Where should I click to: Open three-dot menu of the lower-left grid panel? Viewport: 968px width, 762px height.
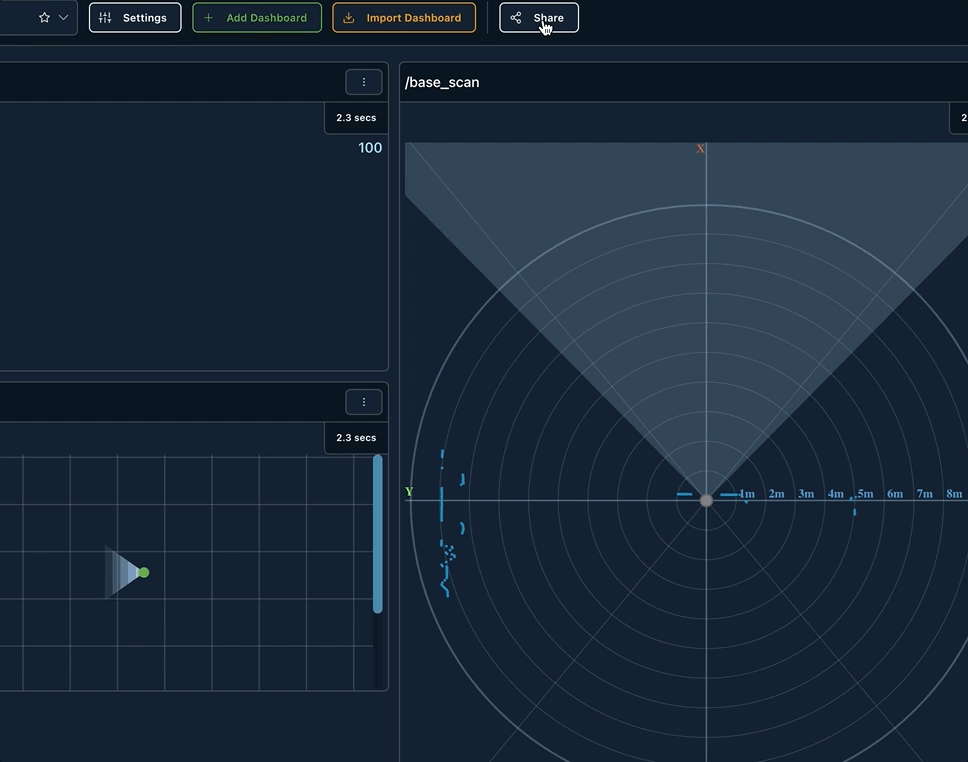(x=364, y=402)
